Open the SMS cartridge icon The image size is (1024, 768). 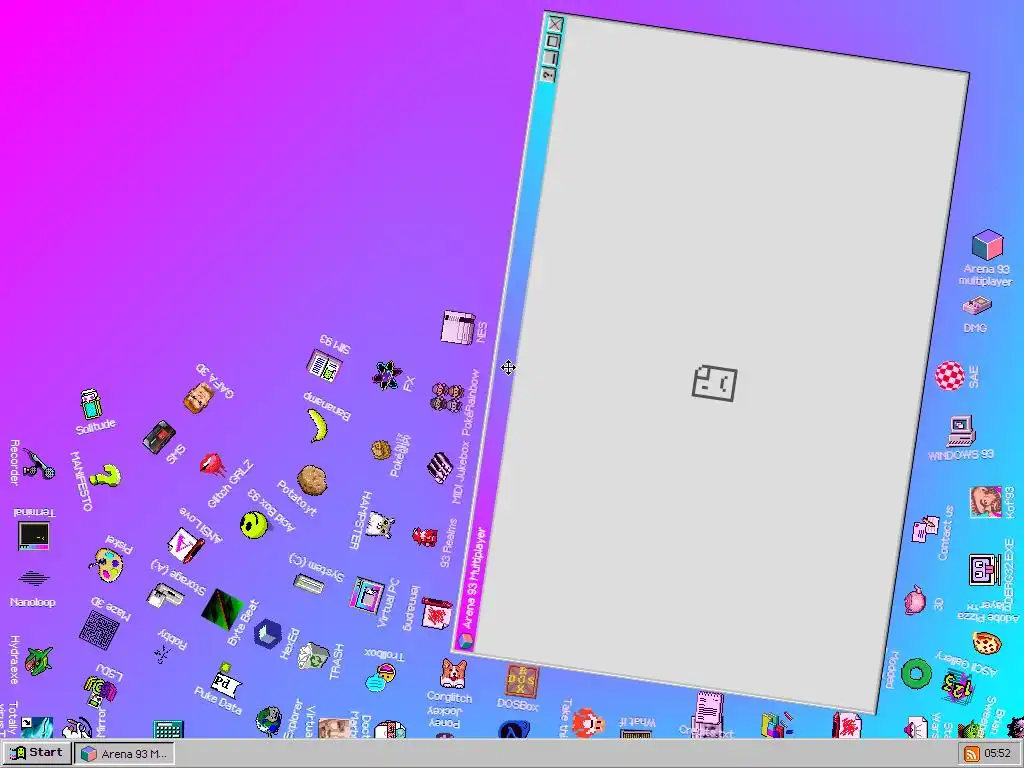pyautogui.click(x=159, y=437)
